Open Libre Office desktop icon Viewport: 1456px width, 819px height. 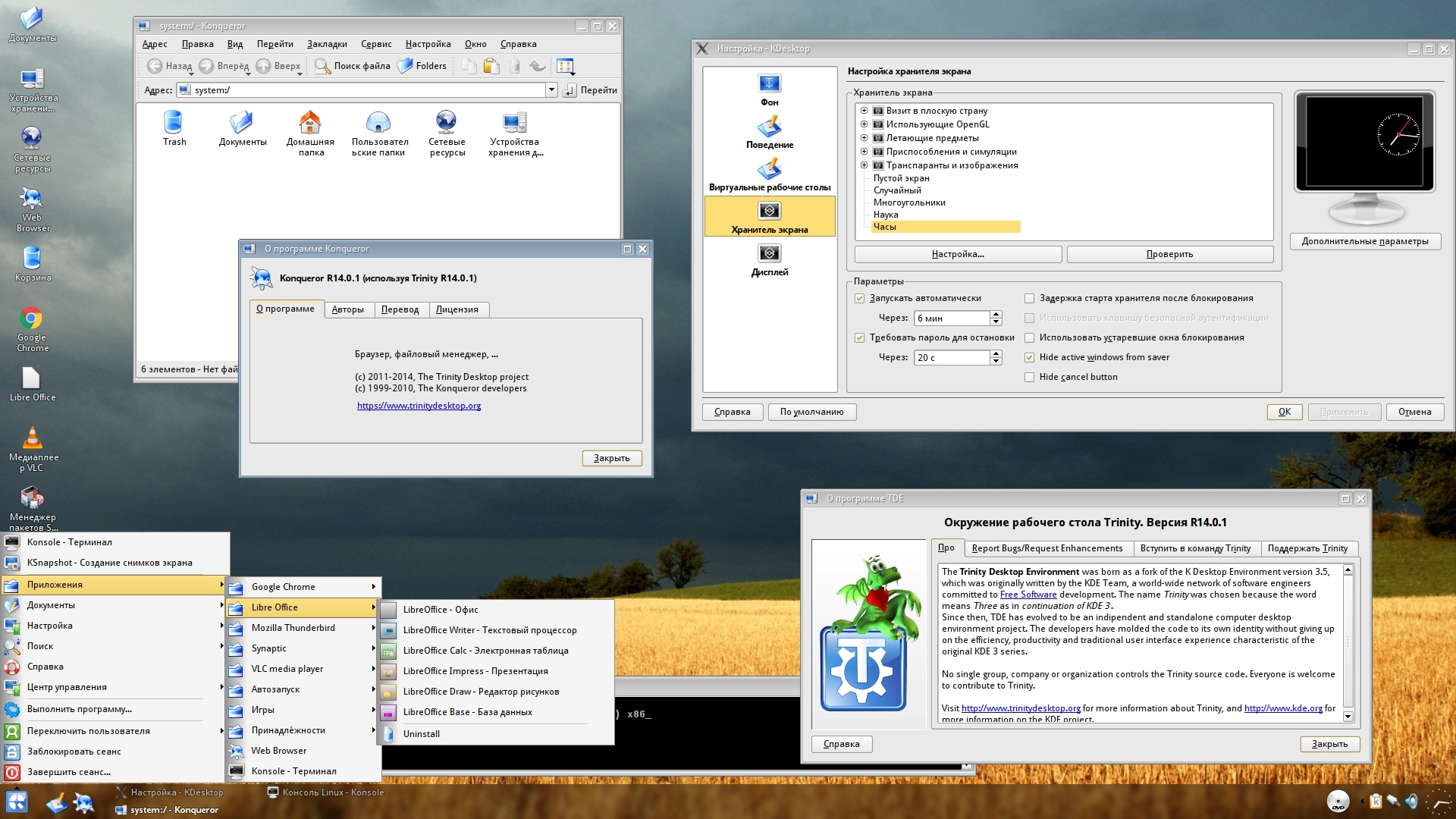(32, 384)
